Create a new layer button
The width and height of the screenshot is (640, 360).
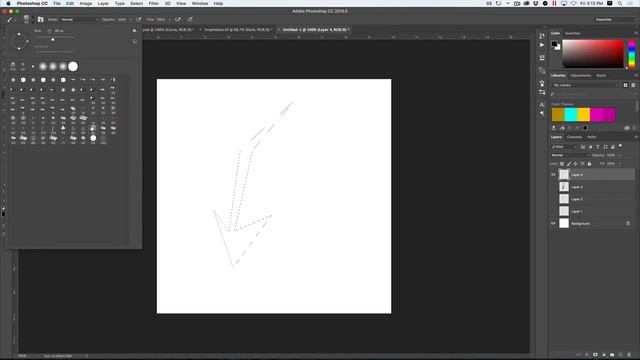click(x=620, y=355)
